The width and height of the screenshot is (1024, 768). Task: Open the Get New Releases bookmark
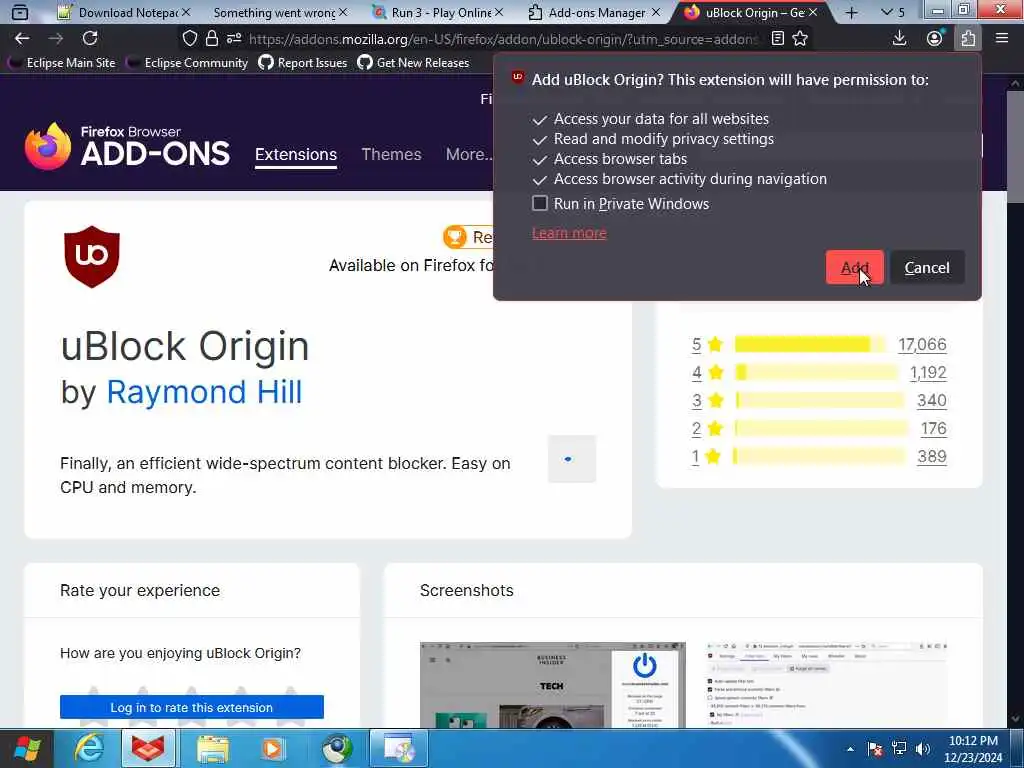coord(414,63)
